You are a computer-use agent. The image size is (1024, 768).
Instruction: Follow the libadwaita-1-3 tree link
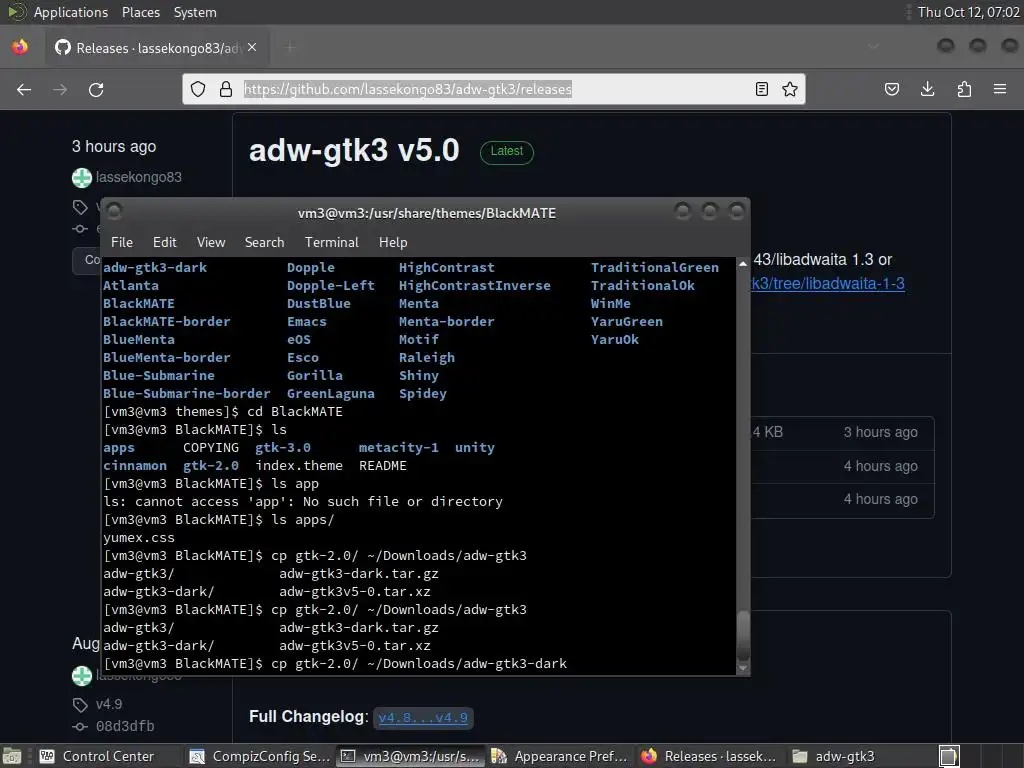(827, 283)
